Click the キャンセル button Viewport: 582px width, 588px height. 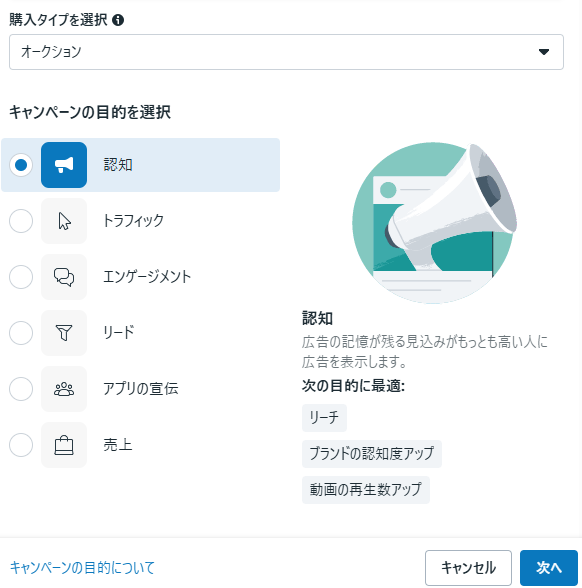pos(468,568)
